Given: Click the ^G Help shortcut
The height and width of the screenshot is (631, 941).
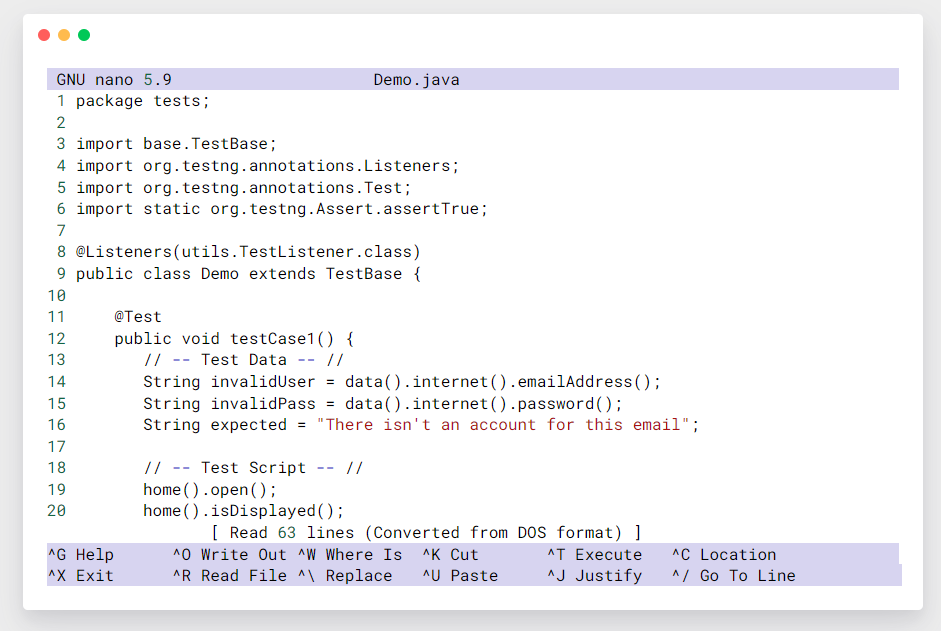Looking at the screenshot, I should coord(81,554).
